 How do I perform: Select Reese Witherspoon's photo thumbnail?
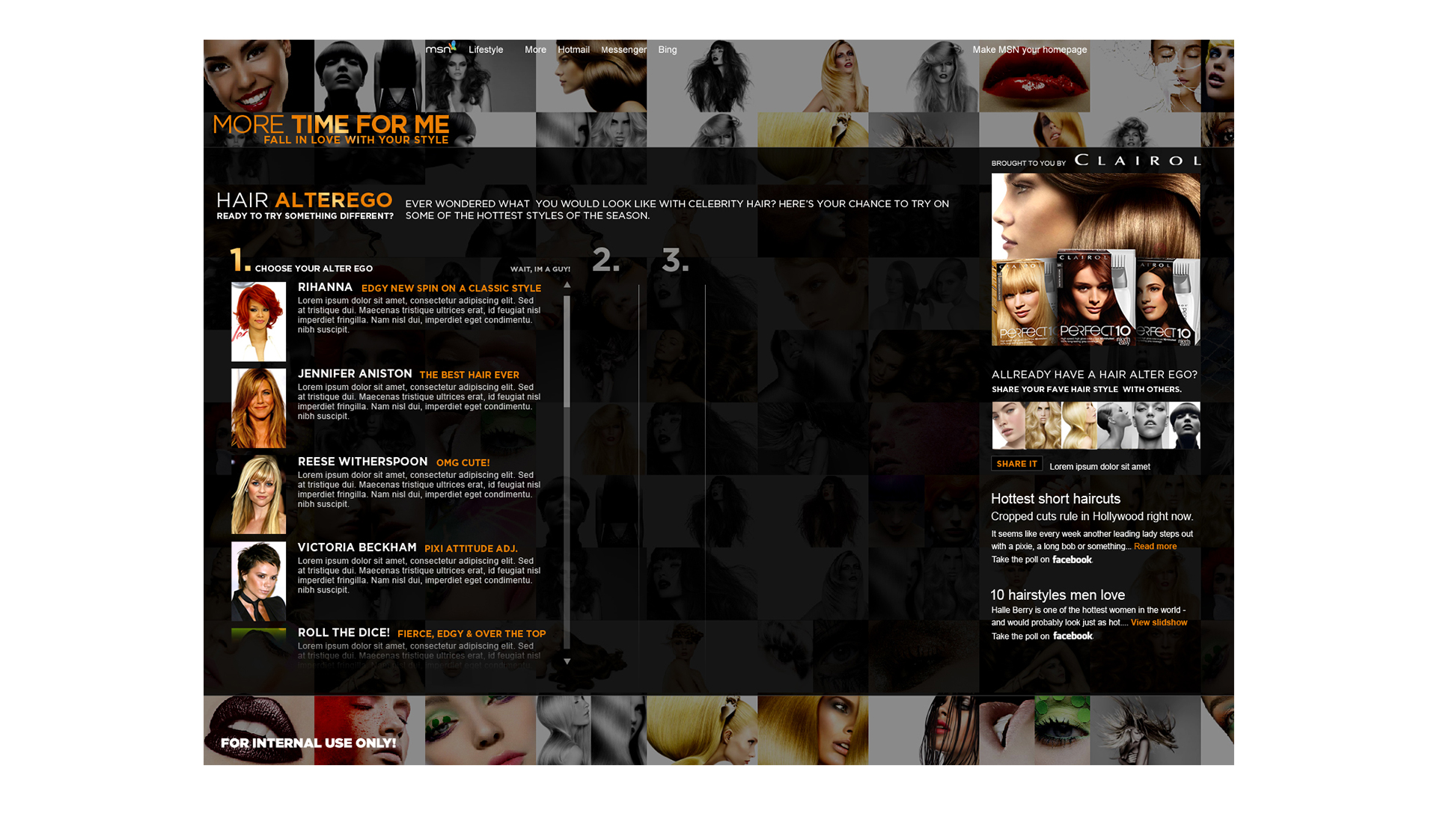(x=258, y=494)
